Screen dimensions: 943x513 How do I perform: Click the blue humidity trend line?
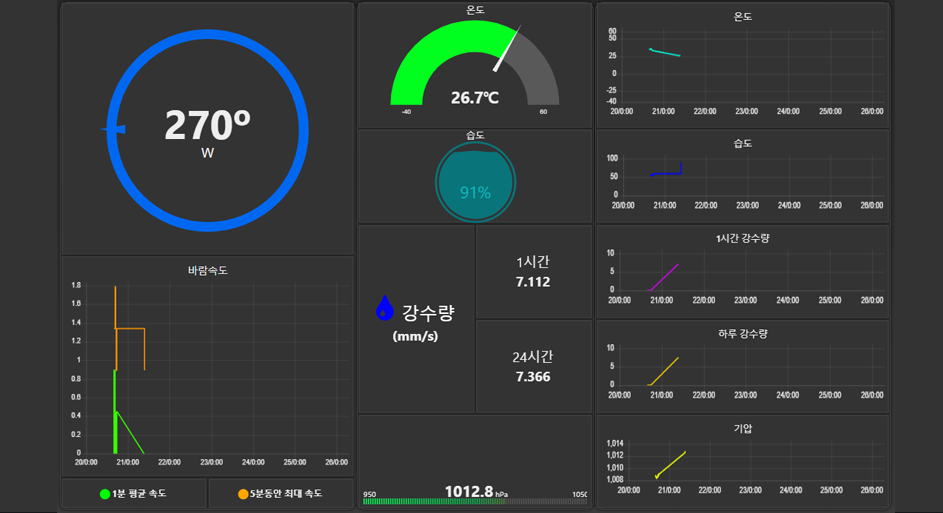666,173
